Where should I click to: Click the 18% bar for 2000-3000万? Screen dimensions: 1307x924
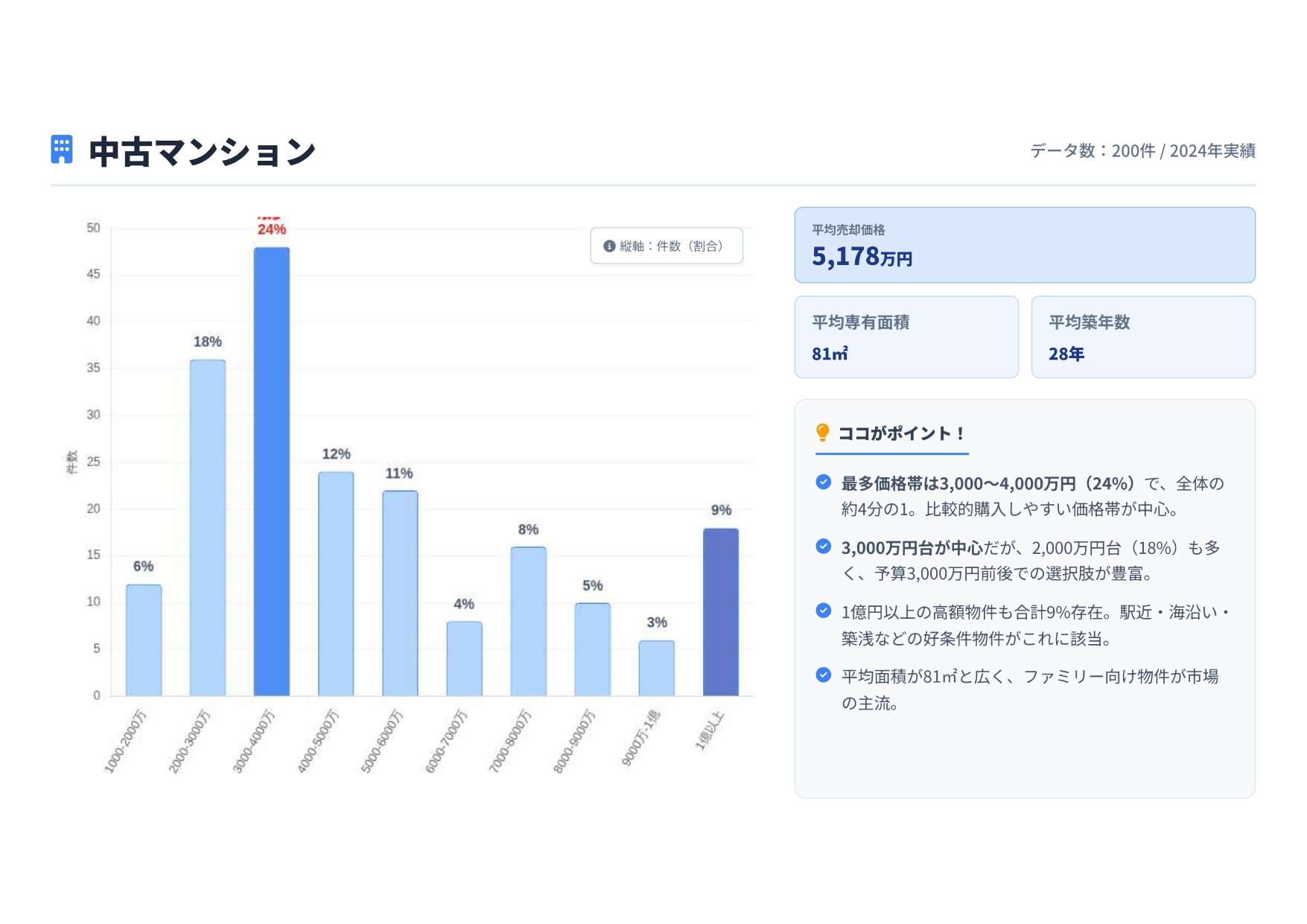point(208,527)
